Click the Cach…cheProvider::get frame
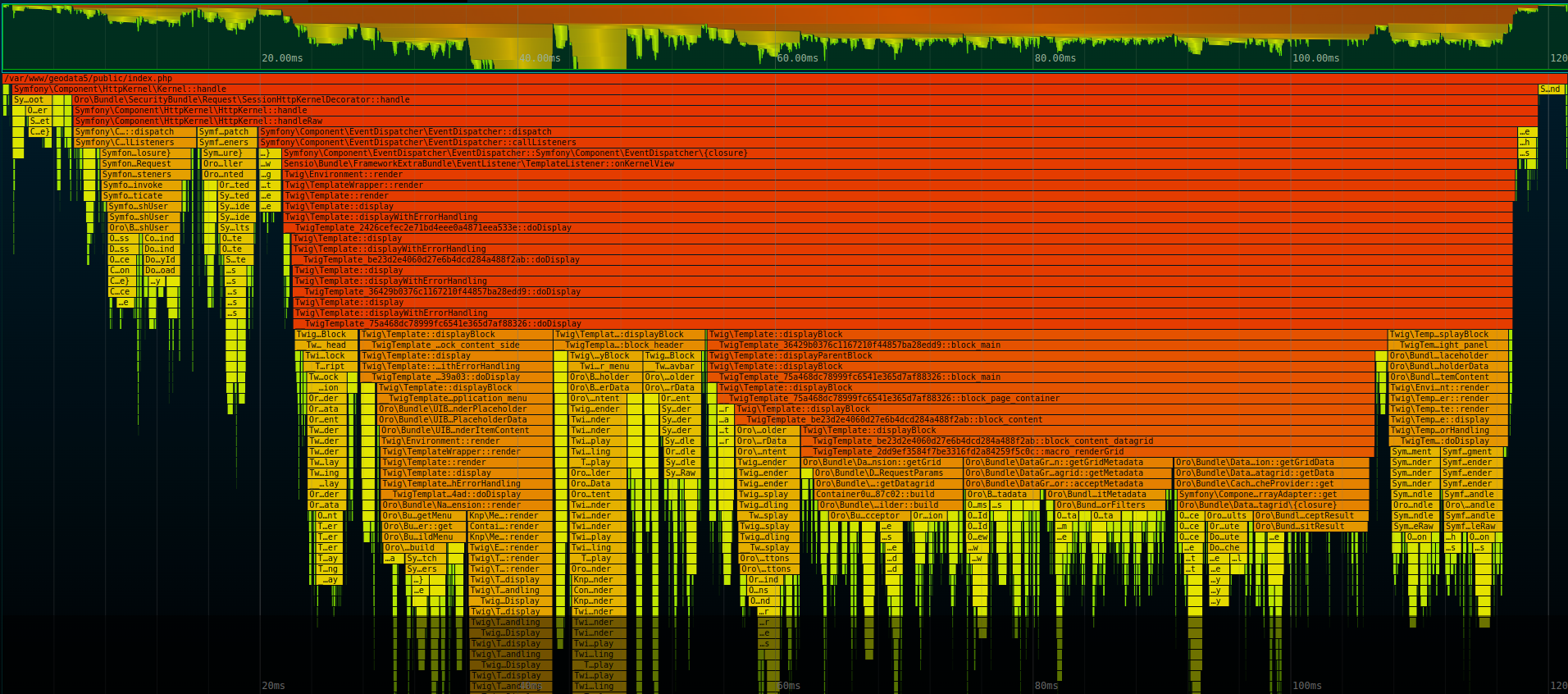The image size is (1568, 694). 1271,484
